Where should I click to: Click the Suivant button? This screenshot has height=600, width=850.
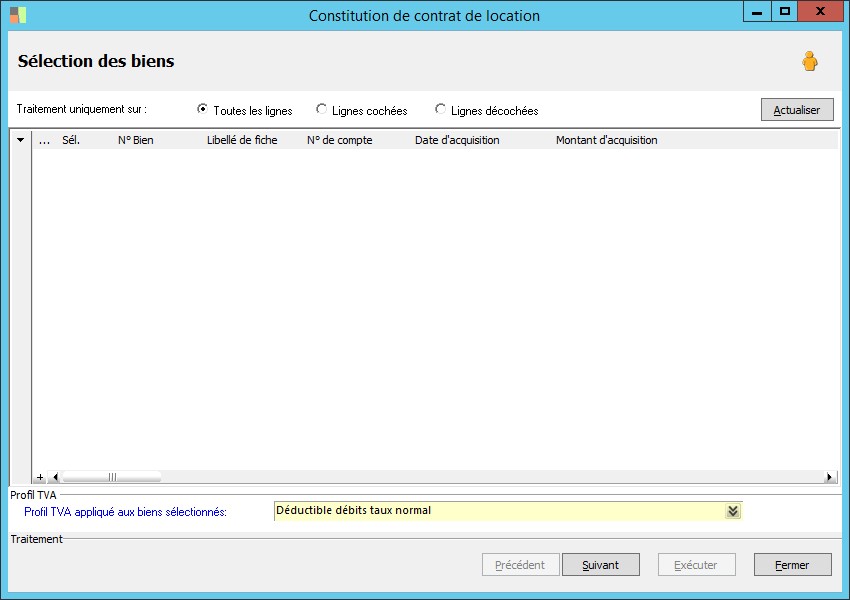(x=601, y=565)
